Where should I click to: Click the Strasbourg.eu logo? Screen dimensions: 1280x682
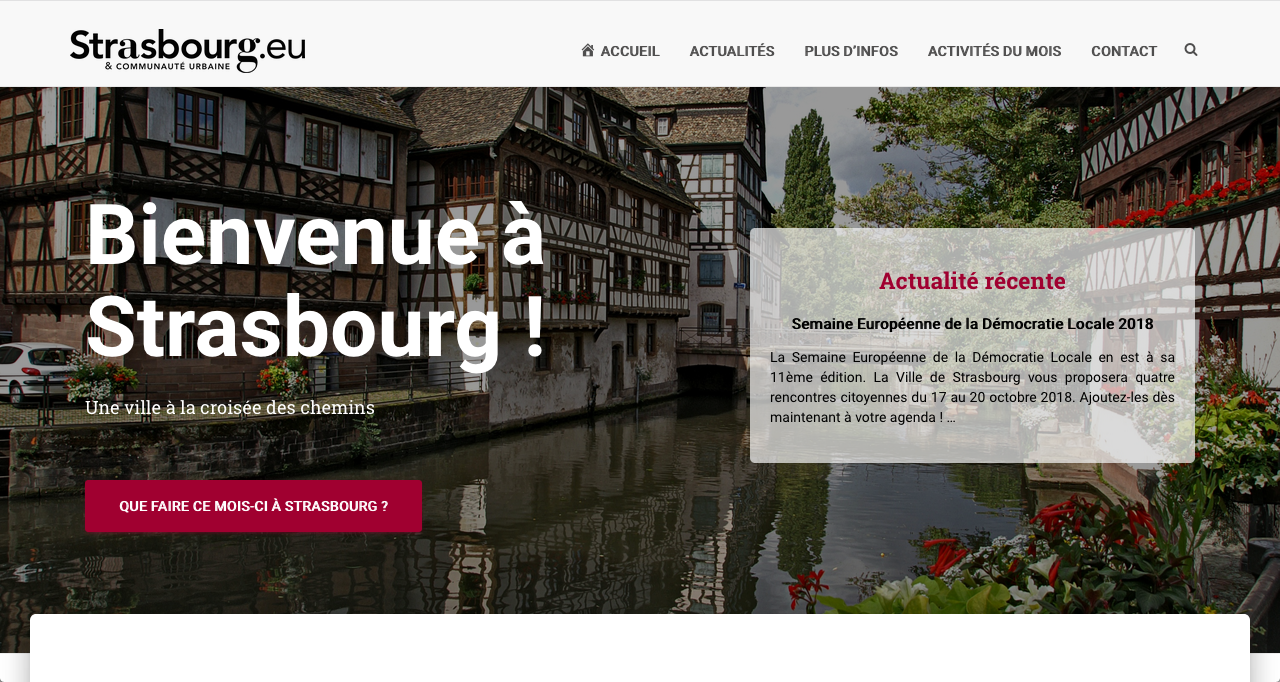tap(188, 50)
